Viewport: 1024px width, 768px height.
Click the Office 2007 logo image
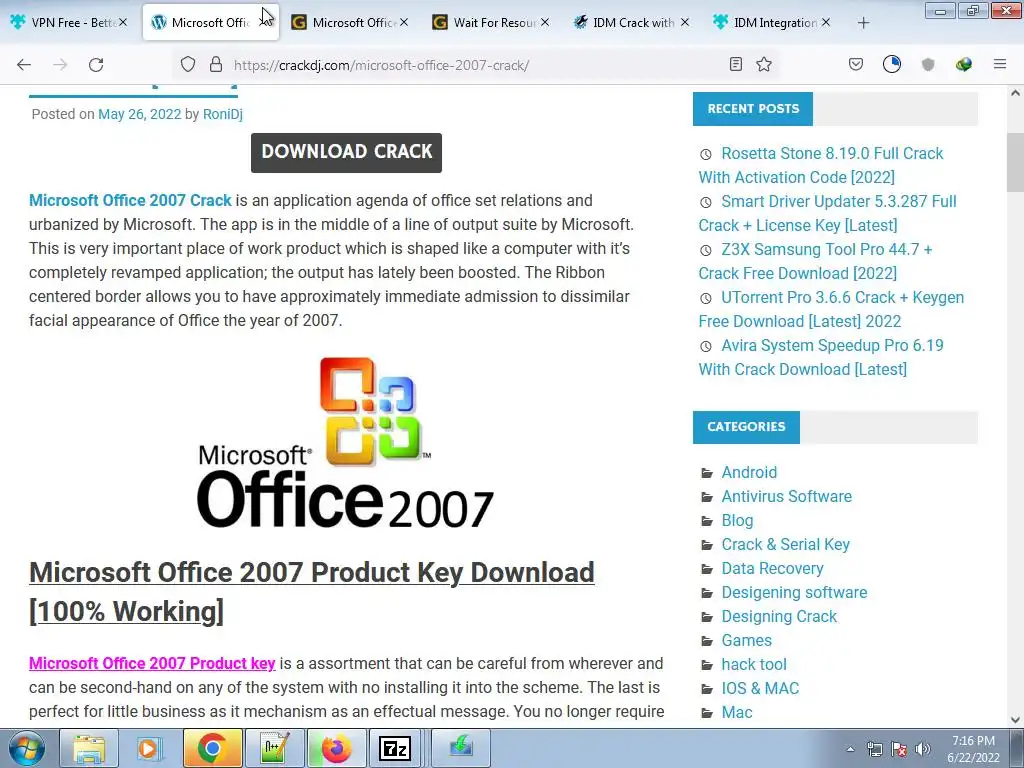click(345, 442)
